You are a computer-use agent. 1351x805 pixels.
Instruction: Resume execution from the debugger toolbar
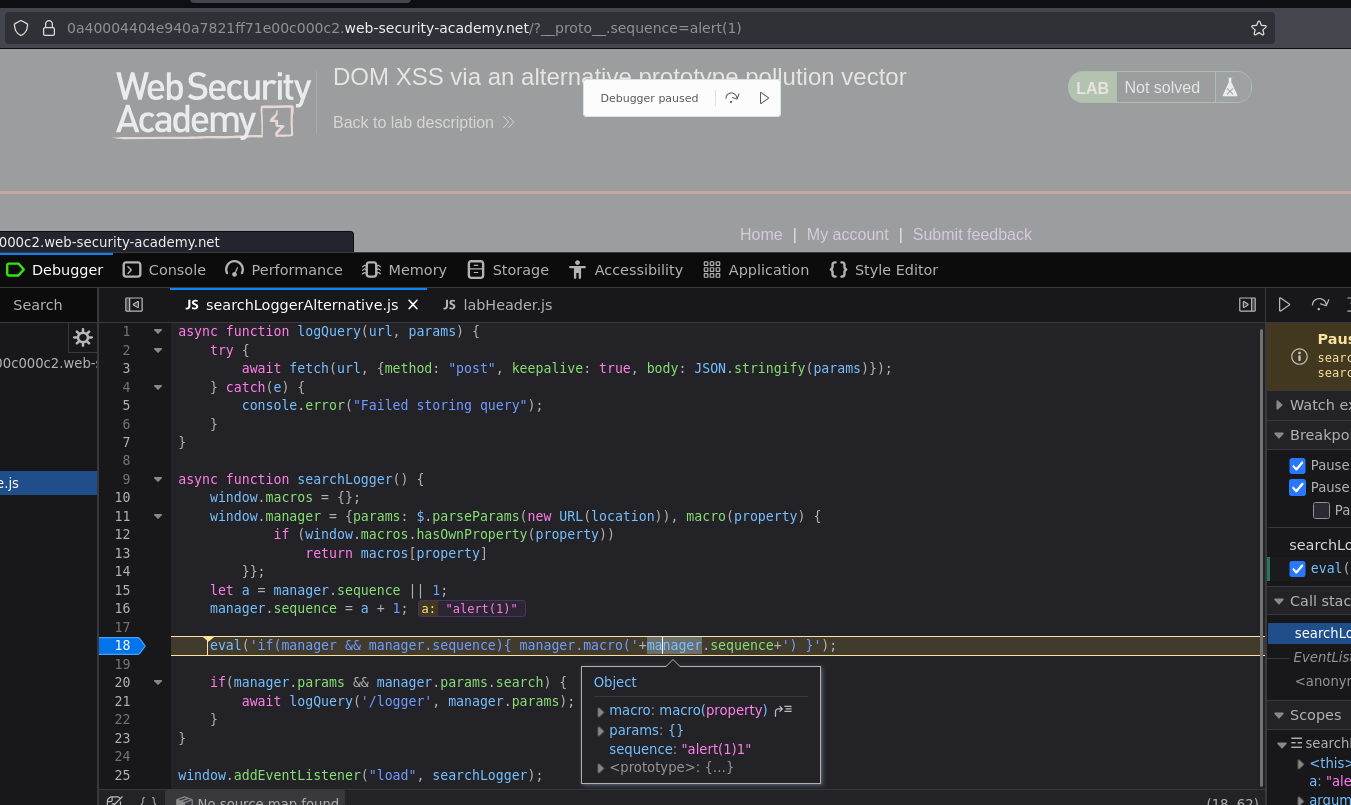(x=1285, y=305)
